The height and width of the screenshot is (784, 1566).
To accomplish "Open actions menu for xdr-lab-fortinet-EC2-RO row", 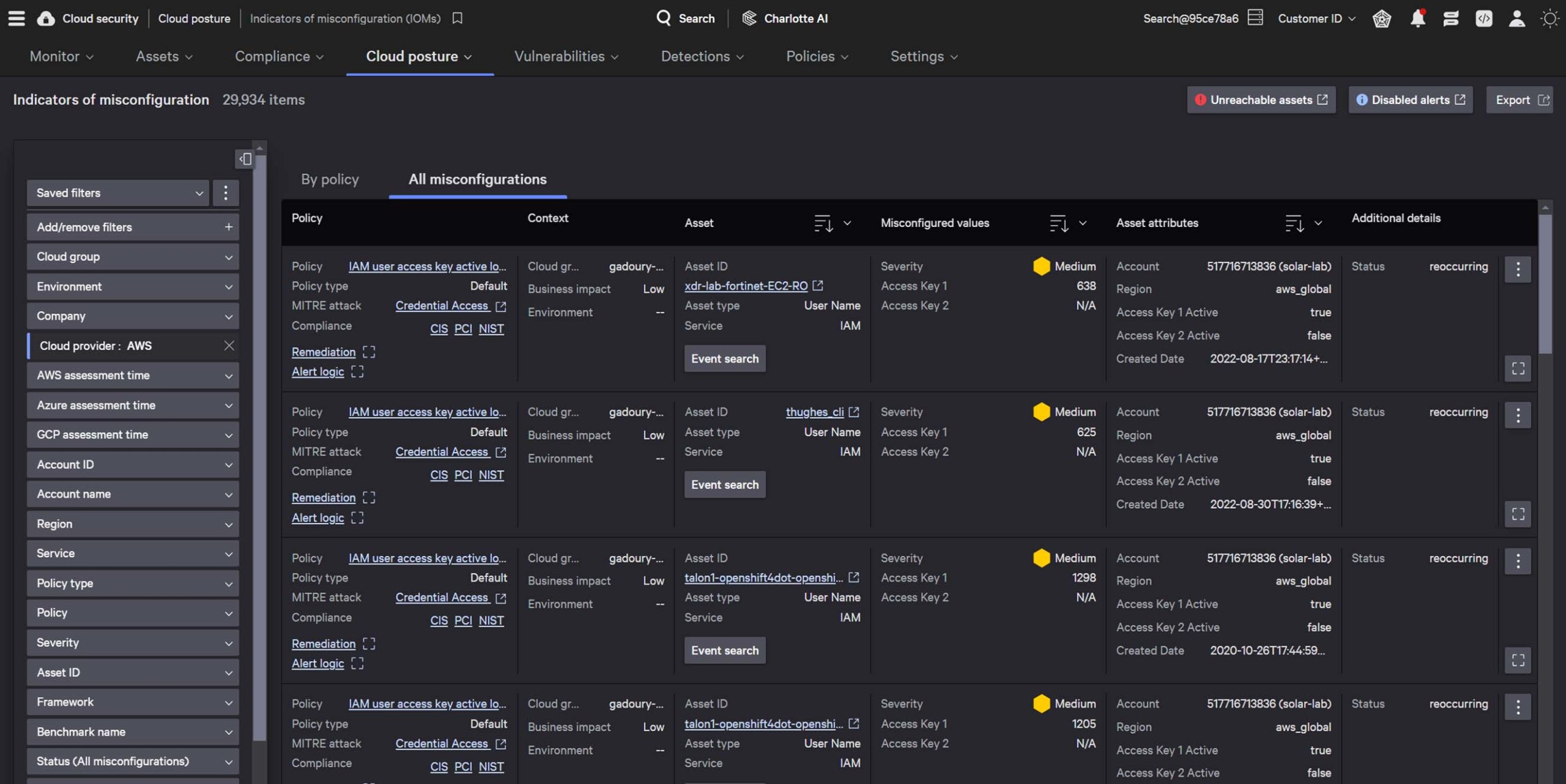I will (1518, 269).
